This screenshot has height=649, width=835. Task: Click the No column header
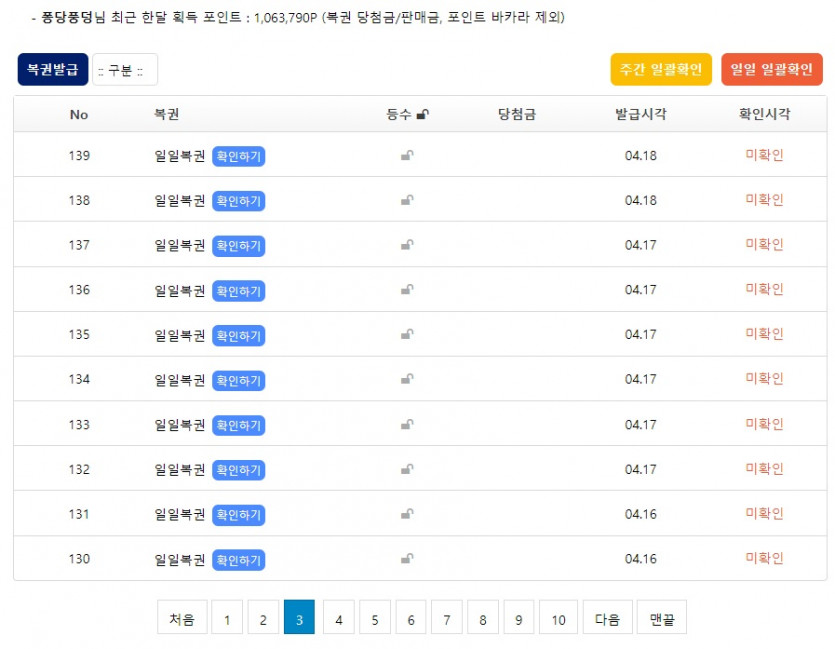click(79, 114)
